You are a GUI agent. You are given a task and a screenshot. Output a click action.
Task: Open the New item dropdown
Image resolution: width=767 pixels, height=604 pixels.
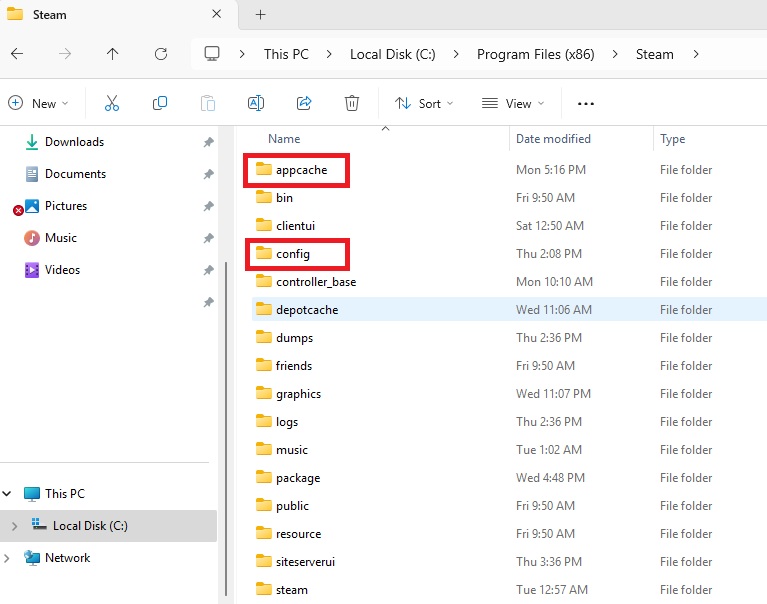pos(38,104)
